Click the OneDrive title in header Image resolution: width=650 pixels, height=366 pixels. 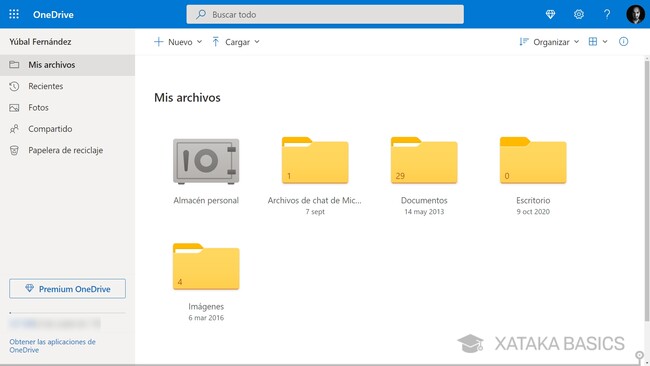(53, 15)
